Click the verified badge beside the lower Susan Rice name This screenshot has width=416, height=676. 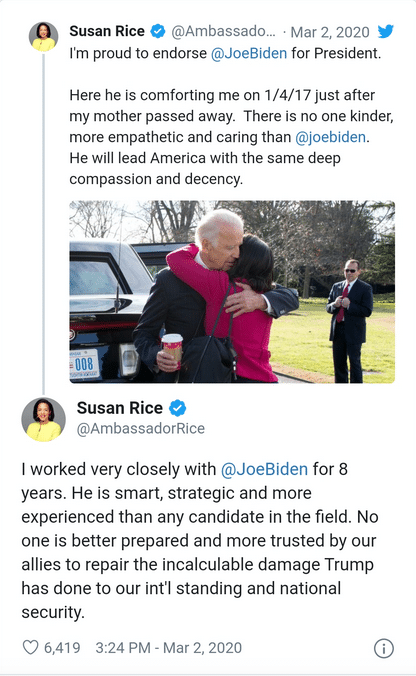coord(177,408)
